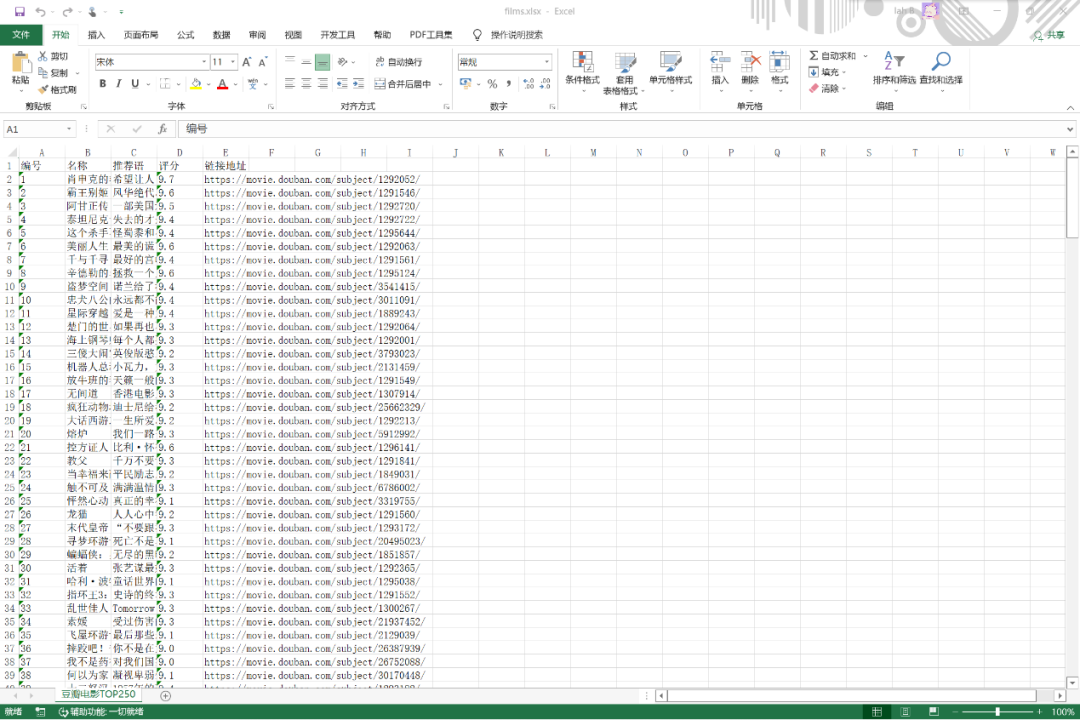Toggle Bold formatting
1080x720 pixels.
pos(103,84)
